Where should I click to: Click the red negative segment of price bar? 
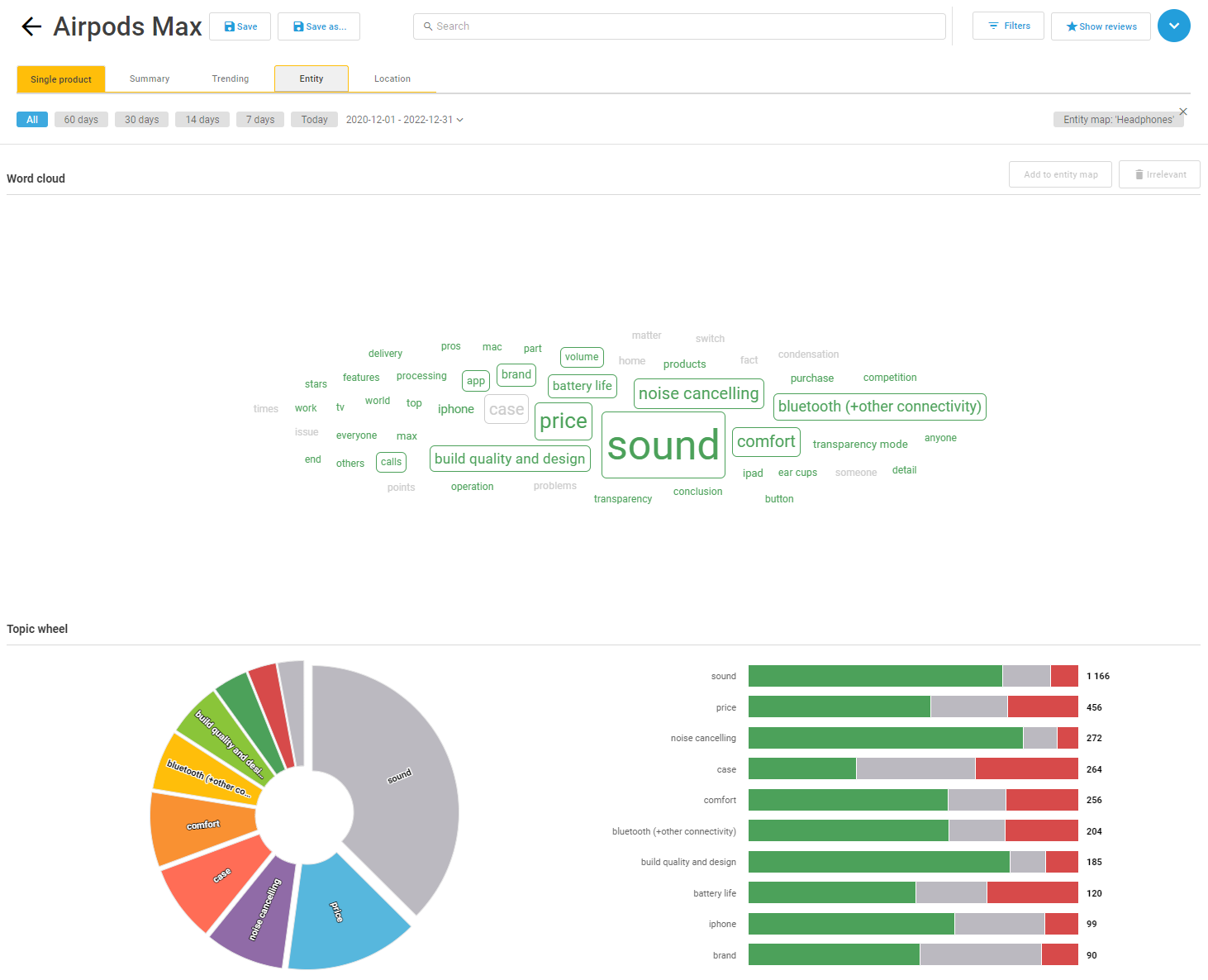click(x=1043, y=707)
